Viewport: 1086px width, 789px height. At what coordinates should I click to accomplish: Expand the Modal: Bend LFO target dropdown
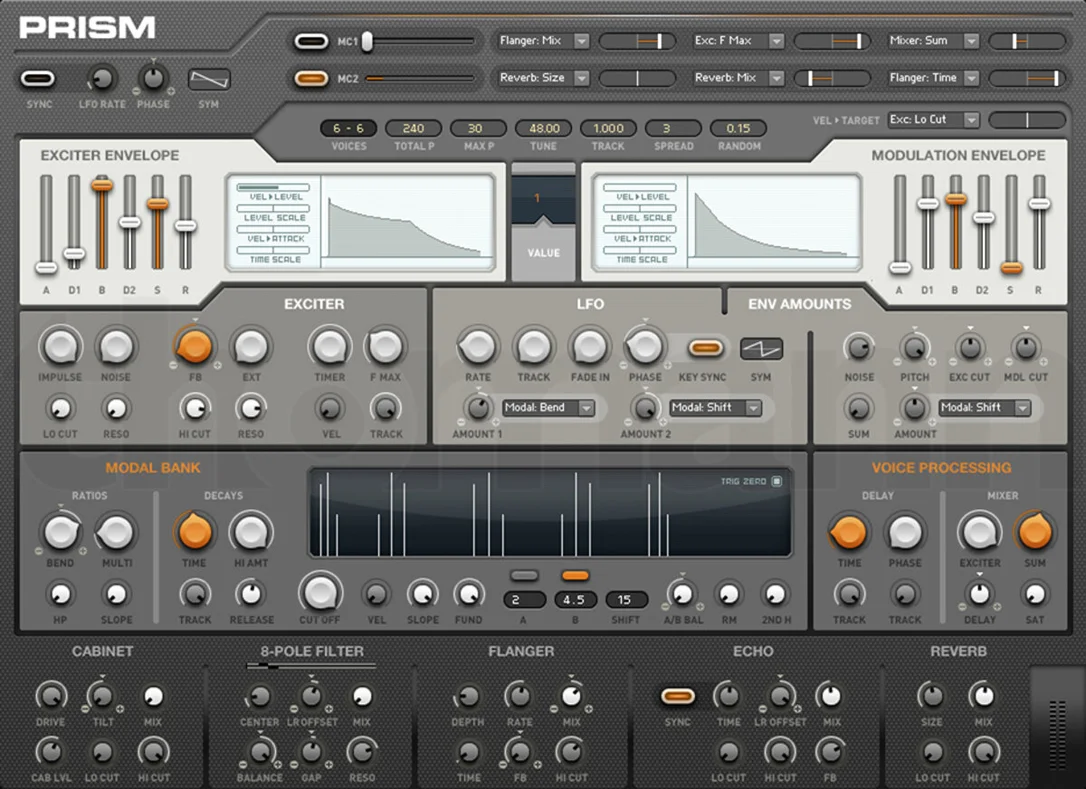pyautogui.click(x=548, y=407)
